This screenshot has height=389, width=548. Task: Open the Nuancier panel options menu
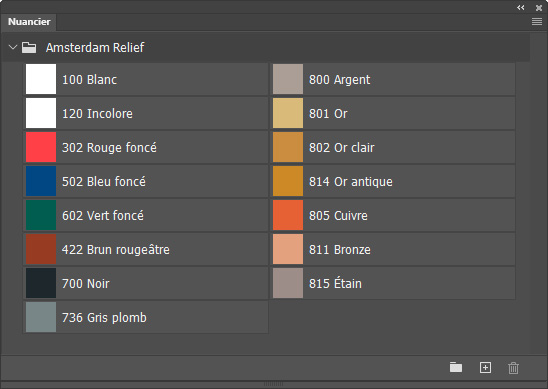pos(537,22)
